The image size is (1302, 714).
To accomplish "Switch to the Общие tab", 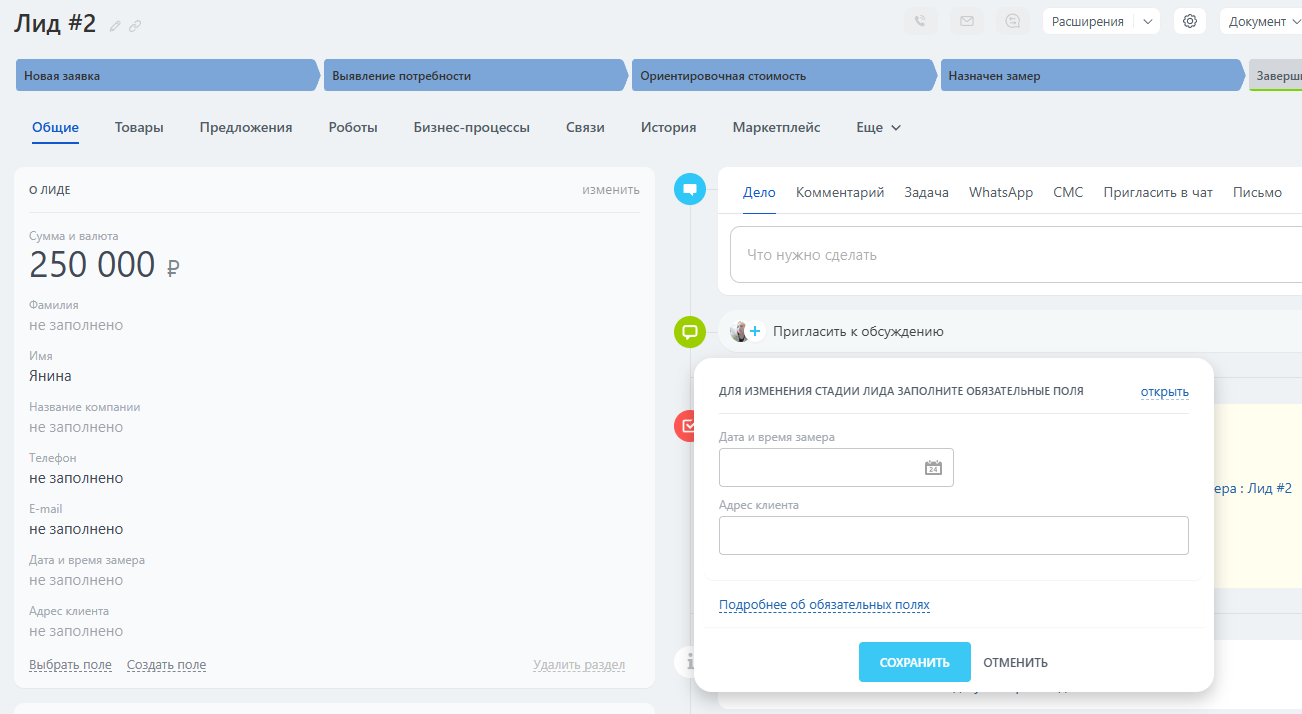I will pos(55,128).
